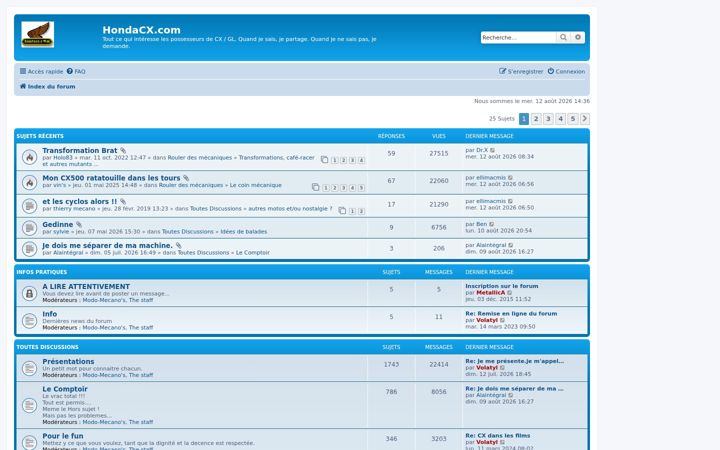Go to recent topics page 3
720x450 pixels.
click(548, 119)
